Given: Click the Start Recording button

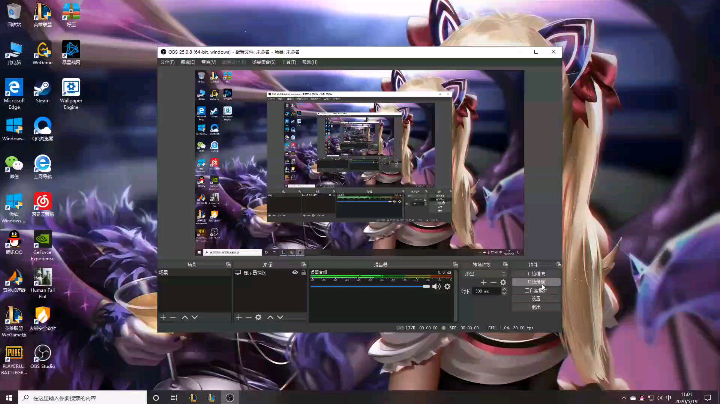Looking at the screenshot, I should 536,281.
